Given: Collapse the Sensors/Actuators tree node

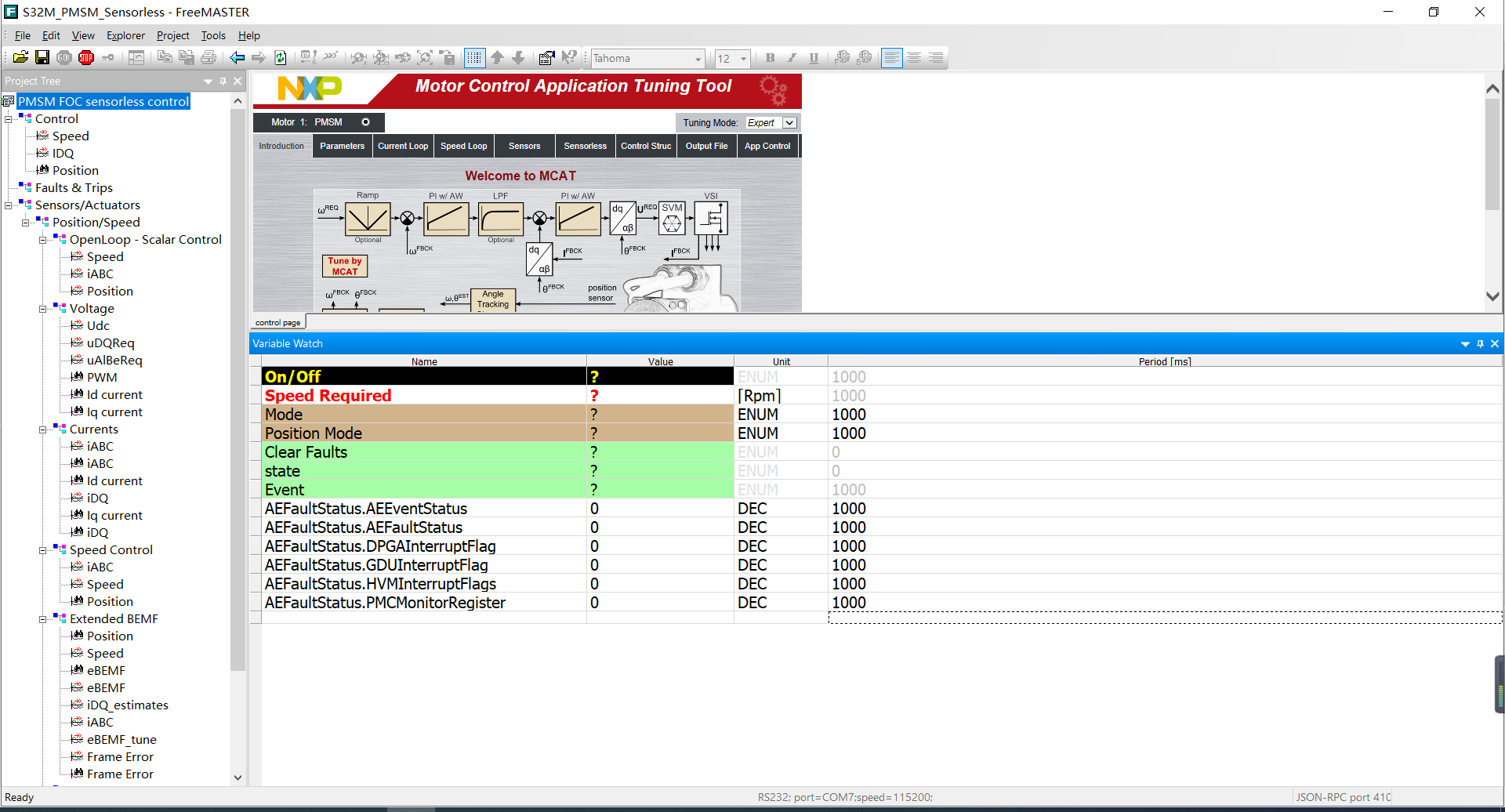Looking at the screenshot, I should click(9, 205).
